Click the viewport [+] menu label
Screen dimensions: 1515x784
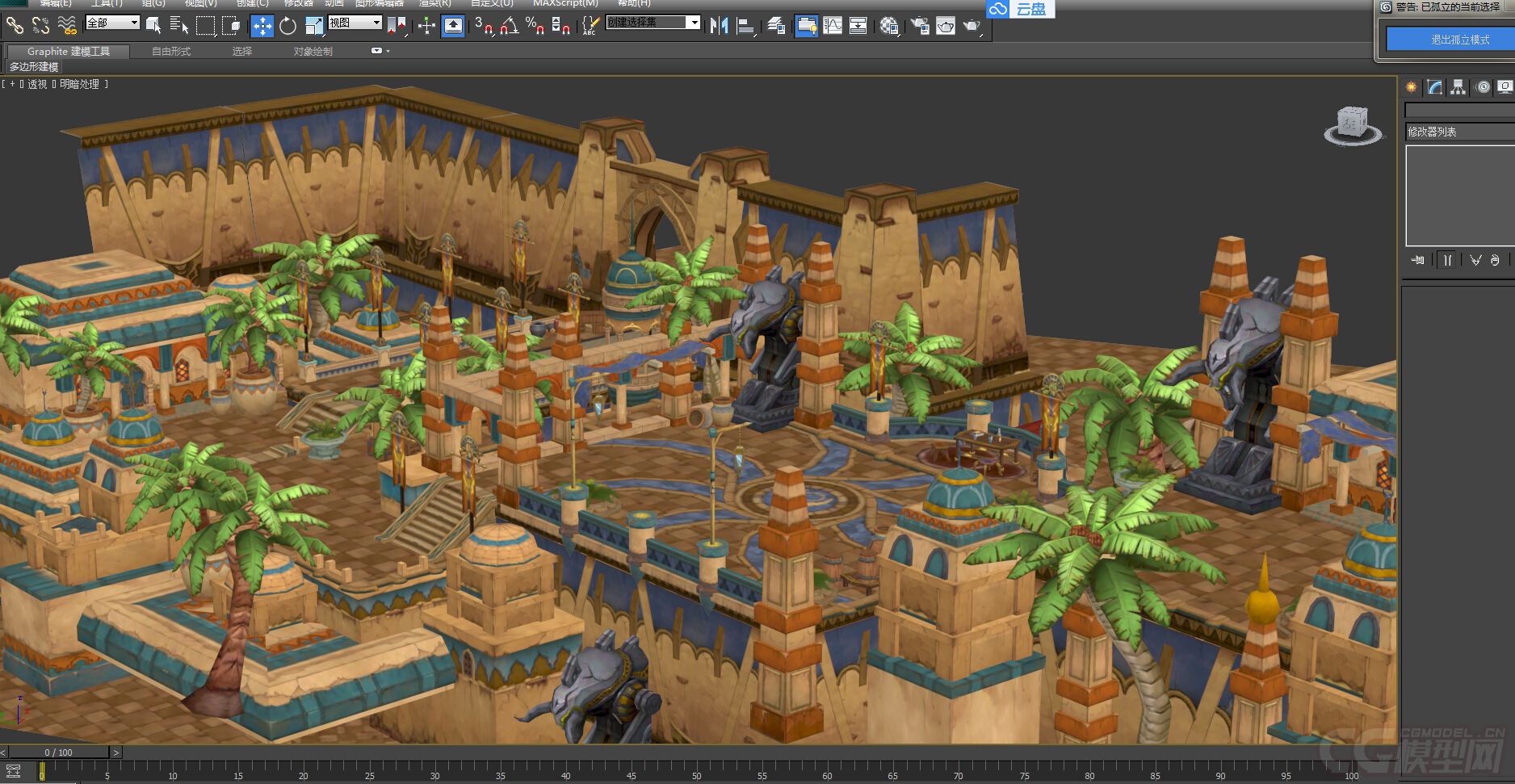(12, 84)
